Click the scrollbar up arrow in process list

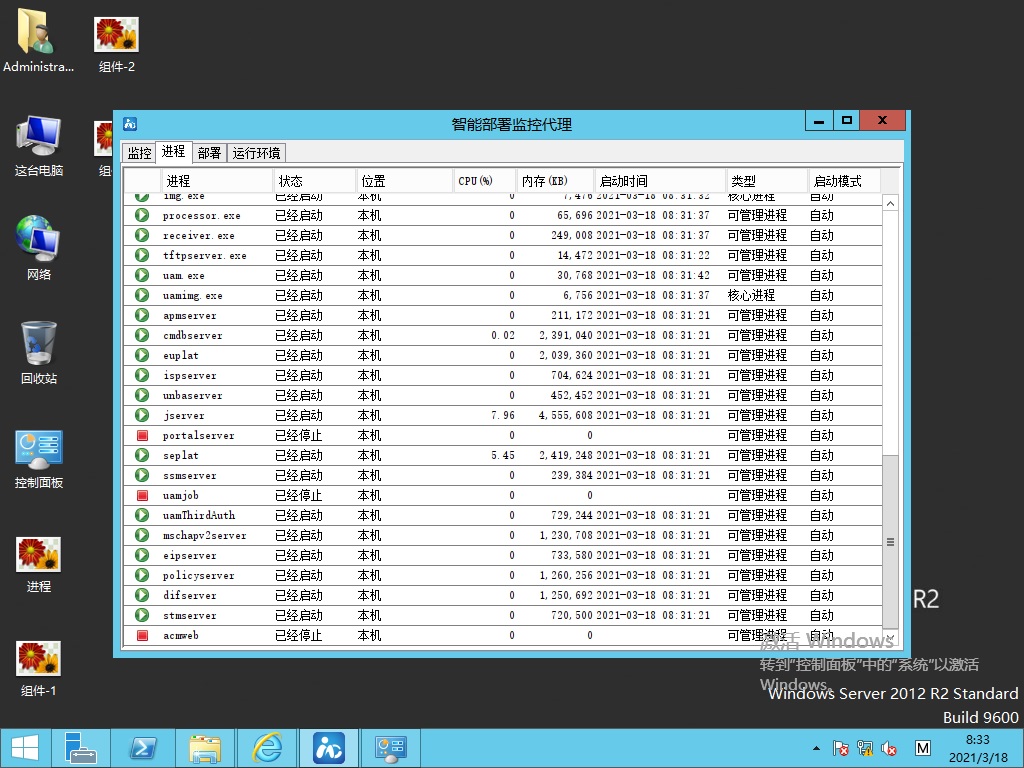point(890,203)
